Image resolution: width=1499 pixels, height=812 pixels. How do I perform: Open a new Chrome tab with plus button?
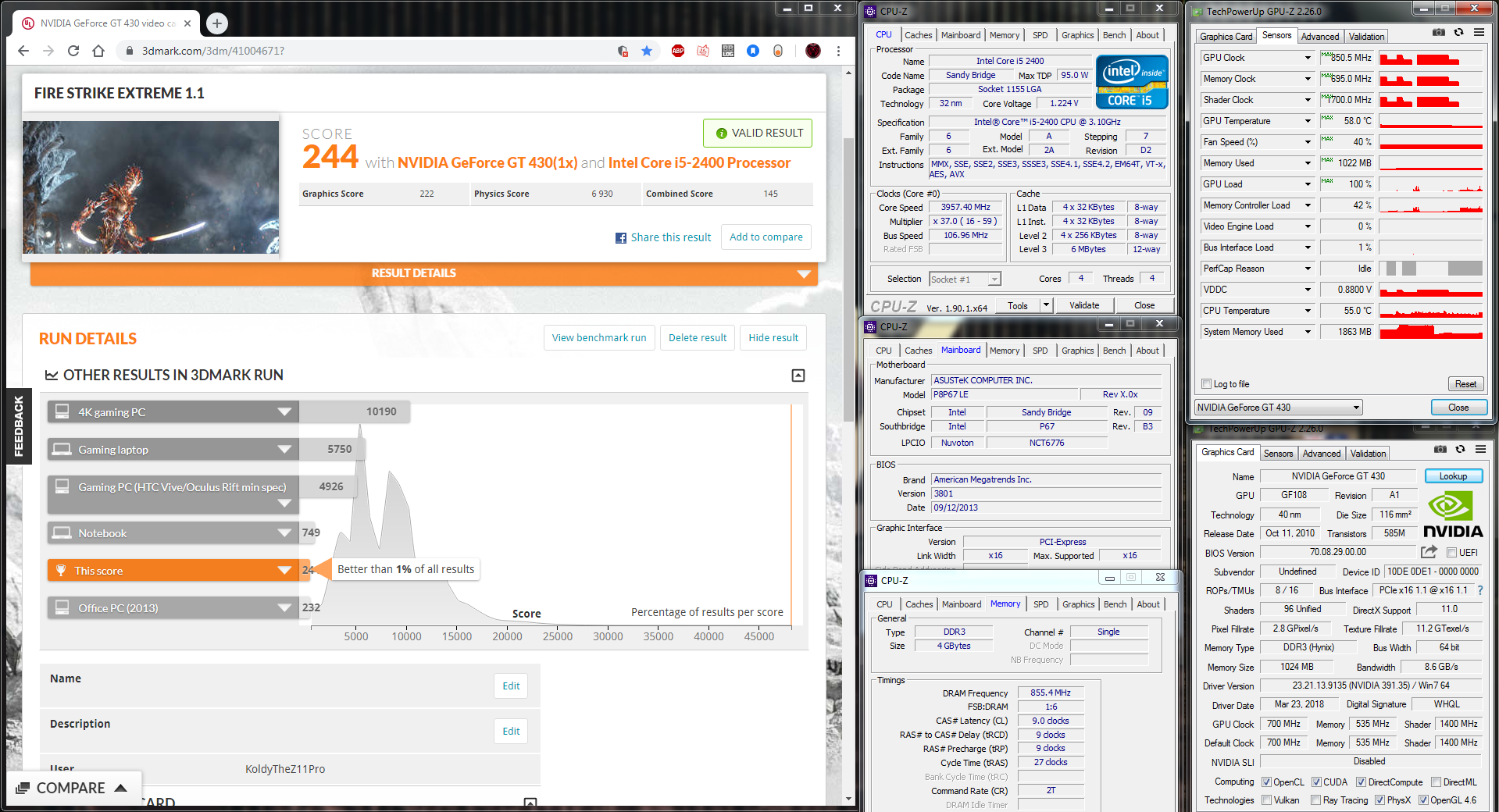[x=217, y=23]
